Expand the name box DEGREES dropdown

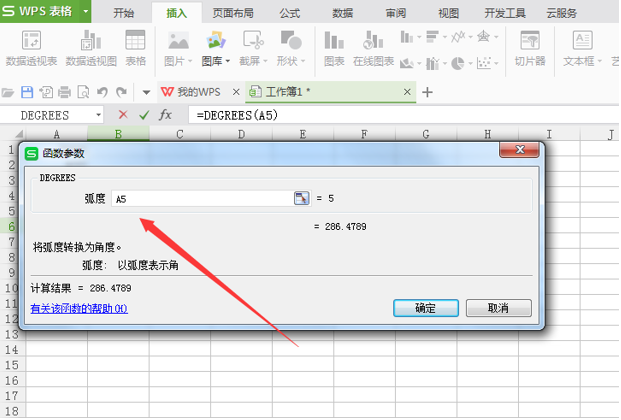(98, 115)
